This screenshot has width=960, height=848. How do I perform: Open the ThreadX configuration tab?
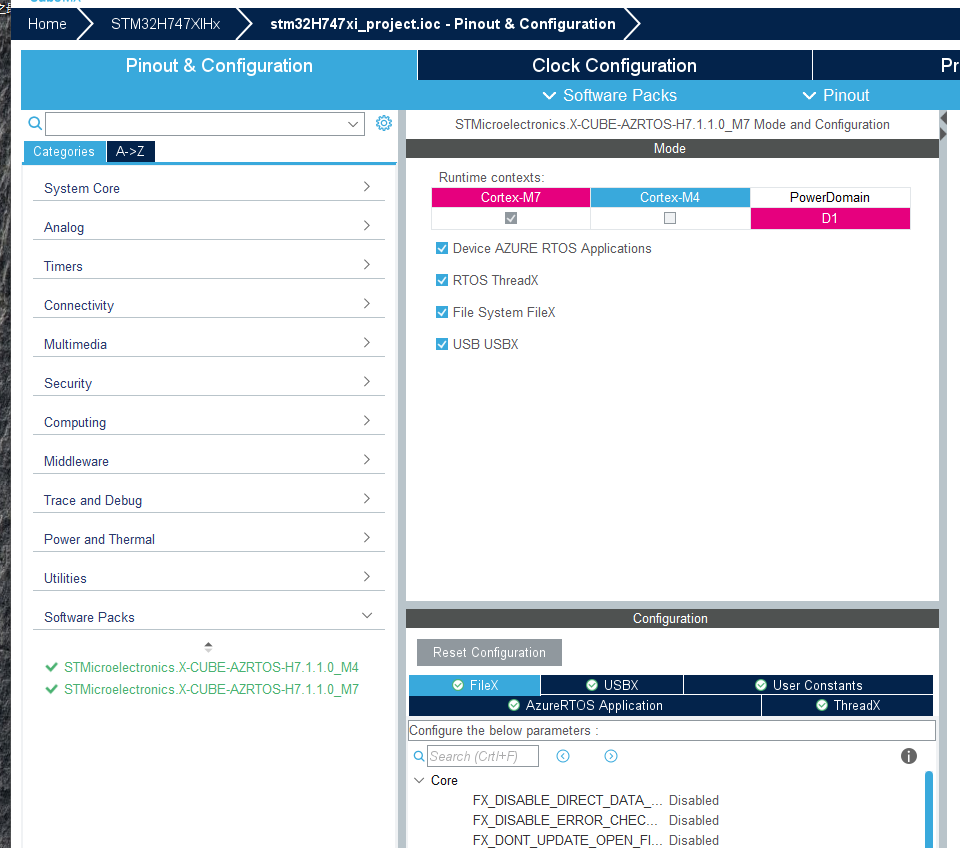(x=847, y=705)
